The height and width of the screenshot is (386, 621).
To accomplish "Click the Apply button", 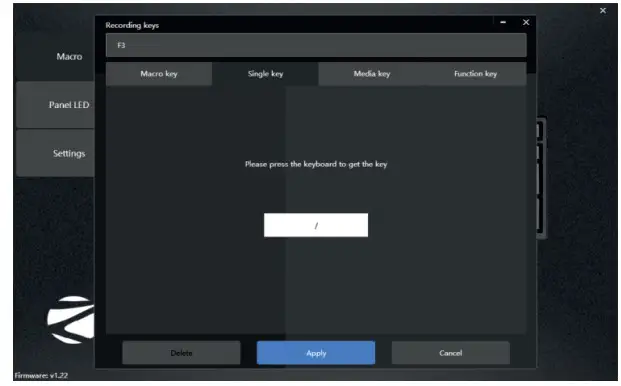I will tap(316, 353).
